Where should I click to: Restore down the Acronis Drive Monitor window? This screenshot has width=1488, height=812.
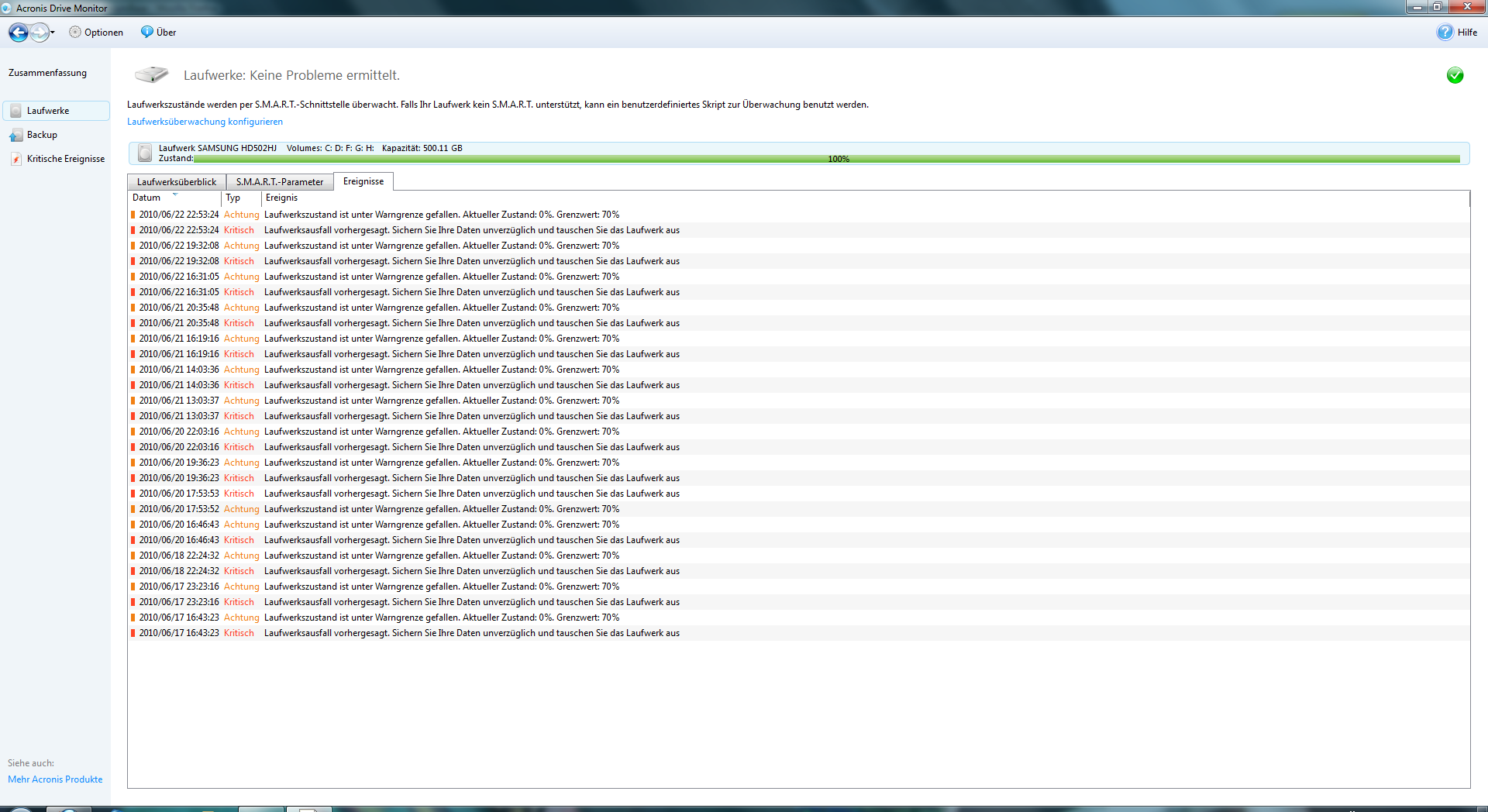pos(1437,7)
